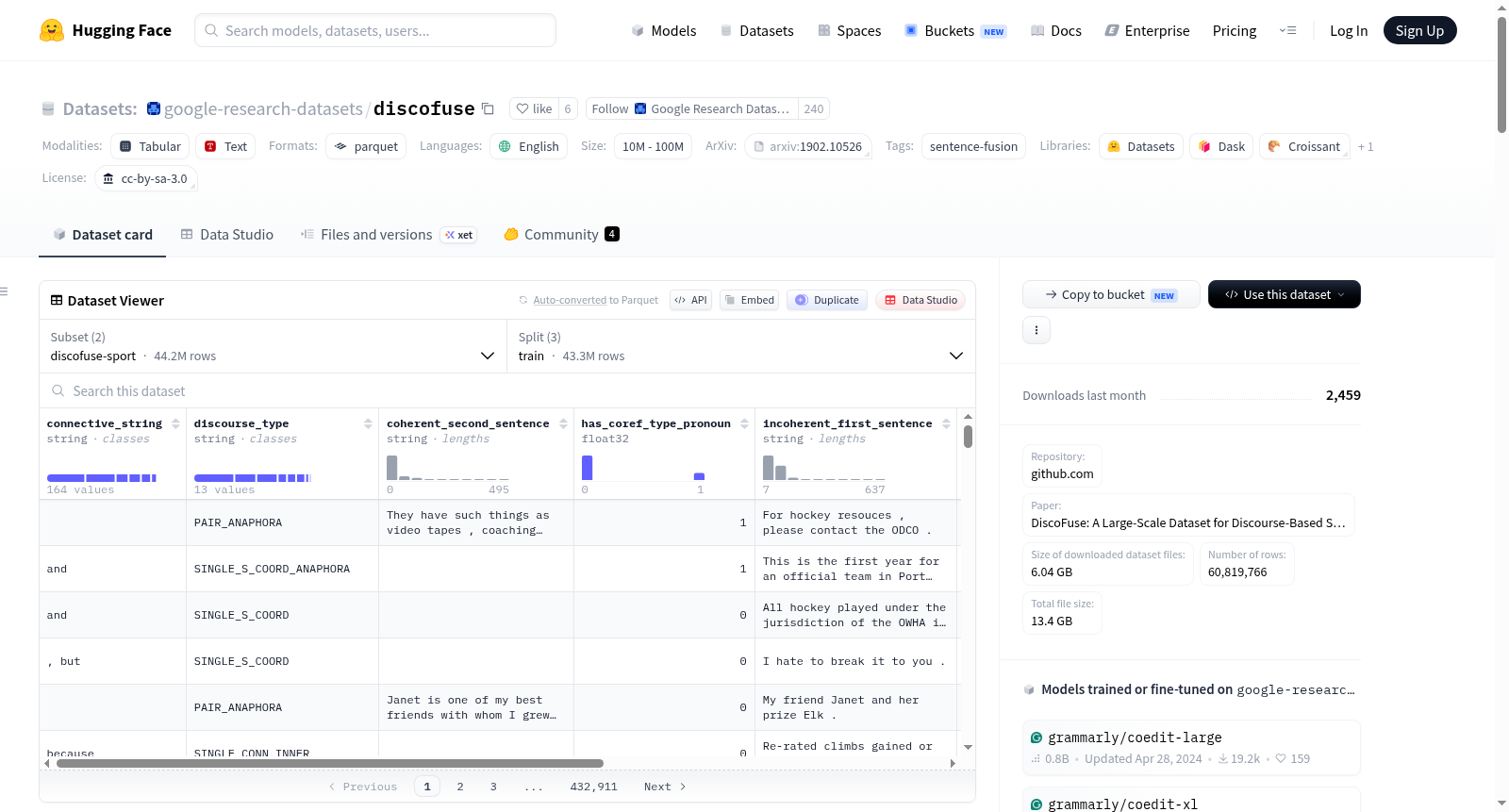Click the Hugging Face logo icon
1509x812 pixels.
[x=52, y=30]
